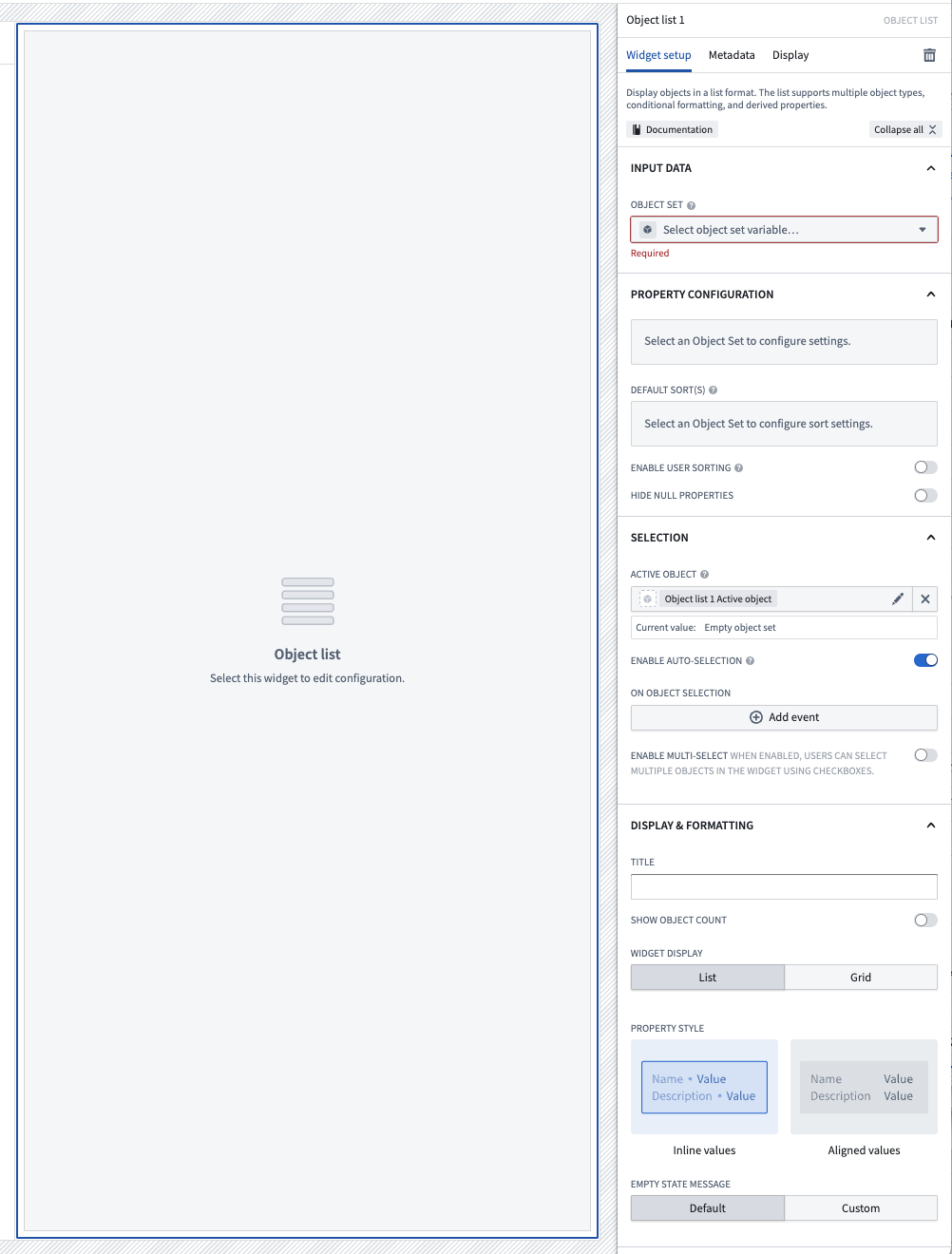The width and height of the screenshot is (952, 1254).
Task: Edit the Object list 1 Active object variable
Action: pos(897,599)
